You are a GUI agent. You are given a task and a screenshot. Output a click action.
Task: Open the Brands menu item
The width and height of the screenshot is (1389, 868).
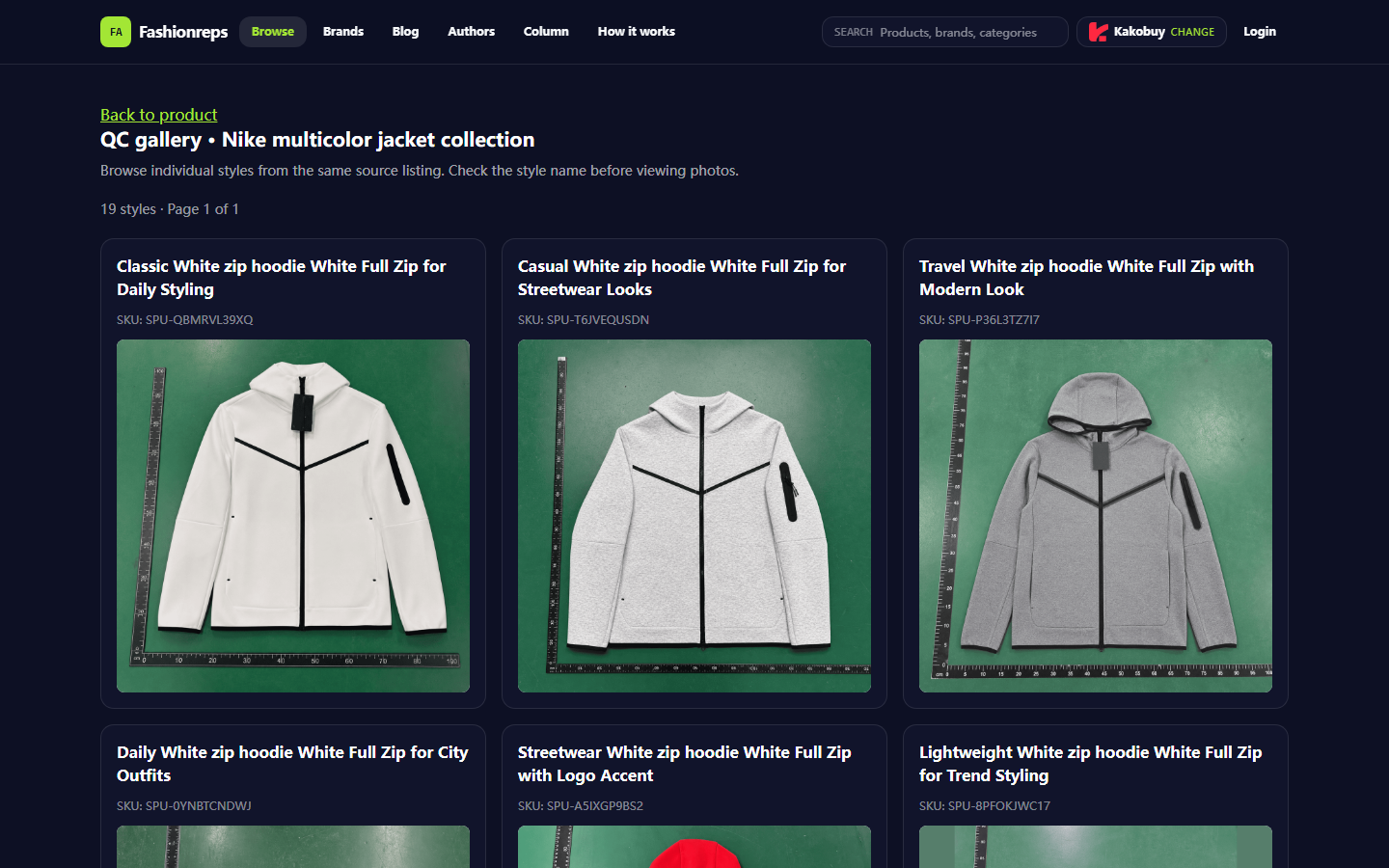343,32
